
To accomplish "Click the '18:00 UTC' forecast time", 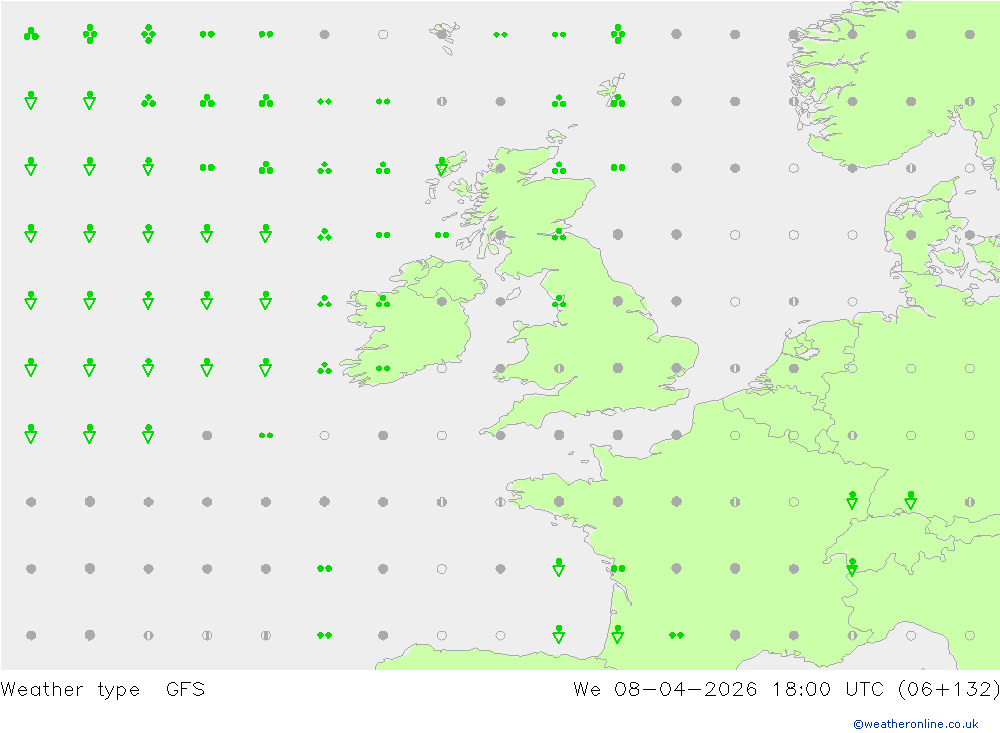I will pos(828,689).
